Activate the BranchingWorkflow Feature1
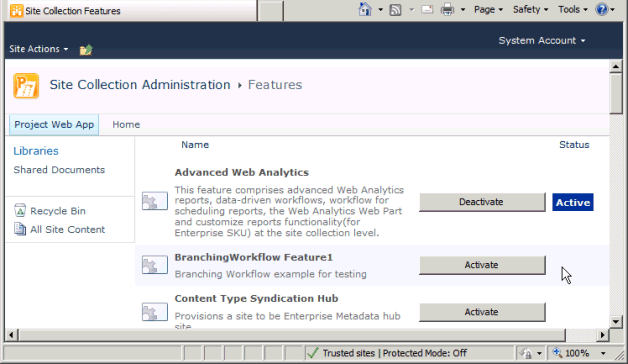The image size is (628, 364). (482, 265)
